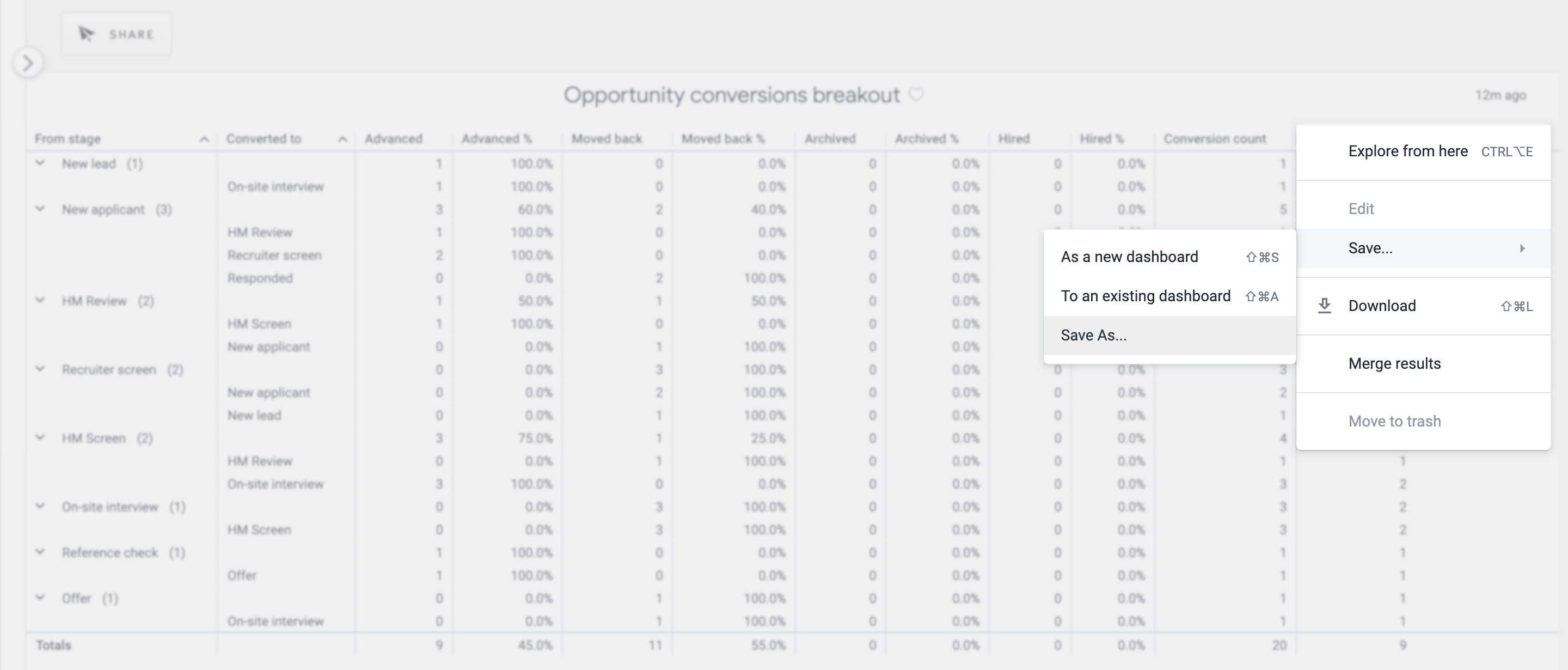Select the disabled Edit menu entry
This screenshot has width=1568, height=670.
(1362, 208)
